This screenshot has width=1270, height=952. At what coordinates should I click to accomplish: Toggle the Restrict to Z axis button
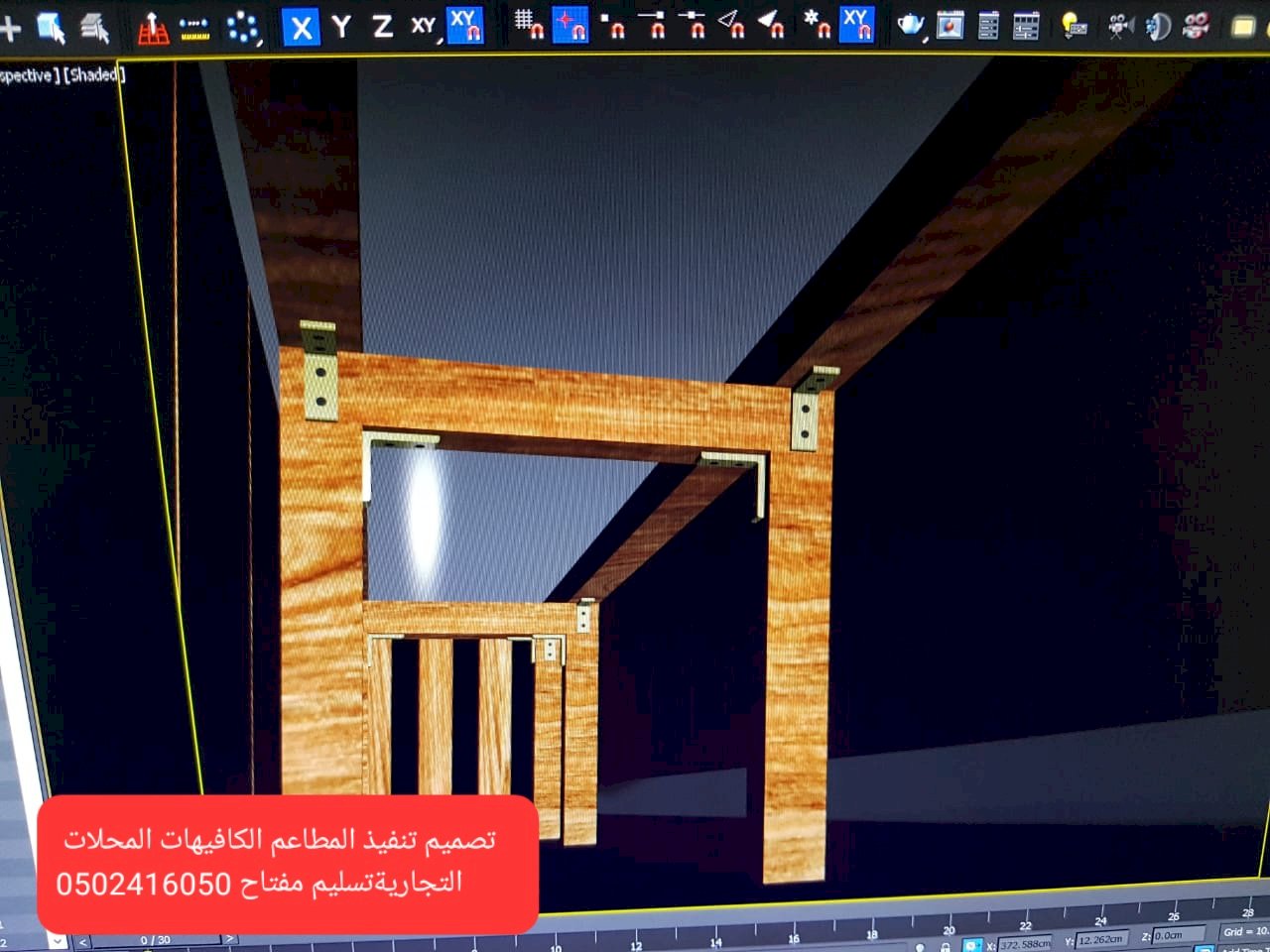pos(382,27)
